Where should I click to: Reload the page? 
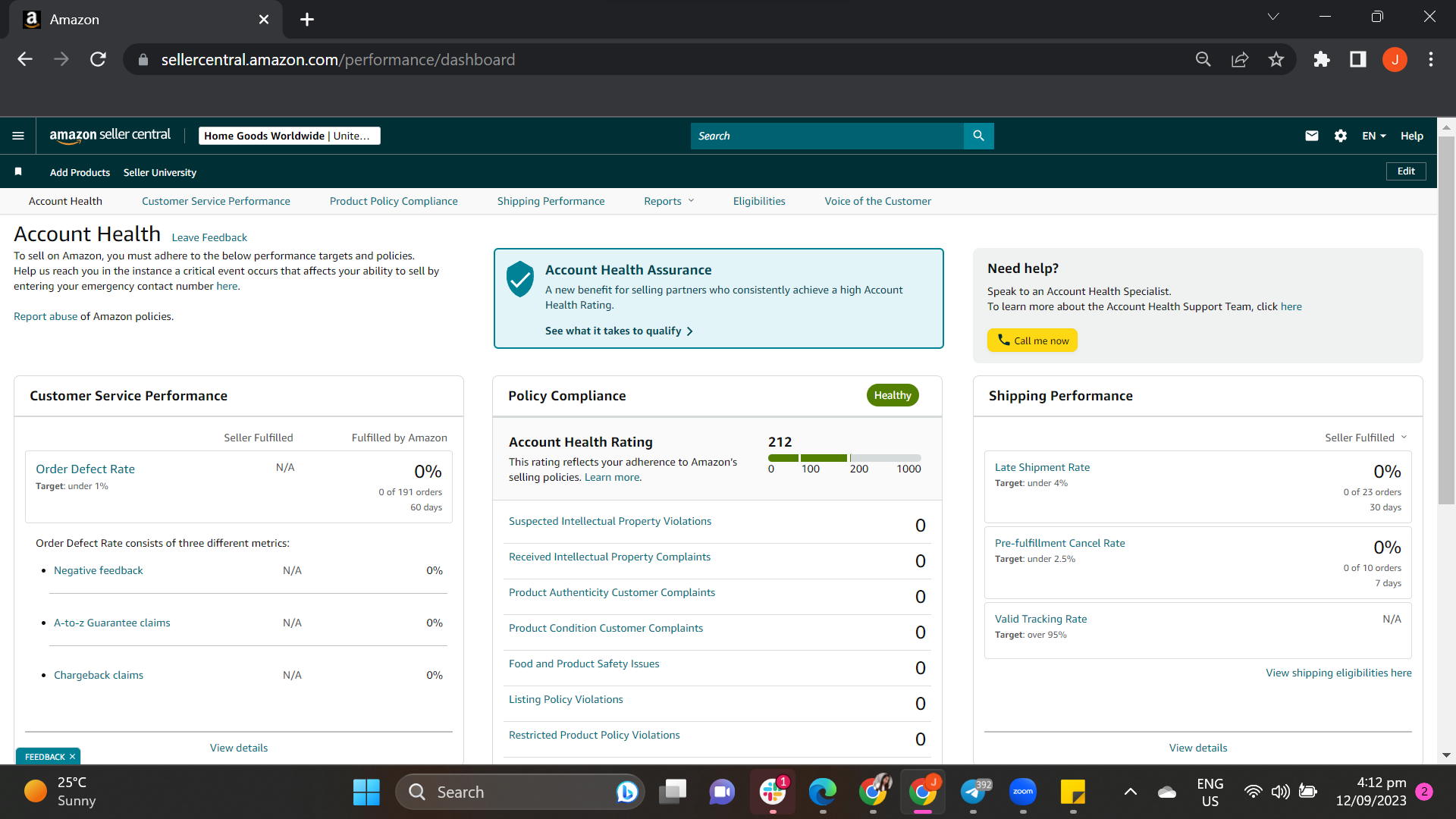98,59
